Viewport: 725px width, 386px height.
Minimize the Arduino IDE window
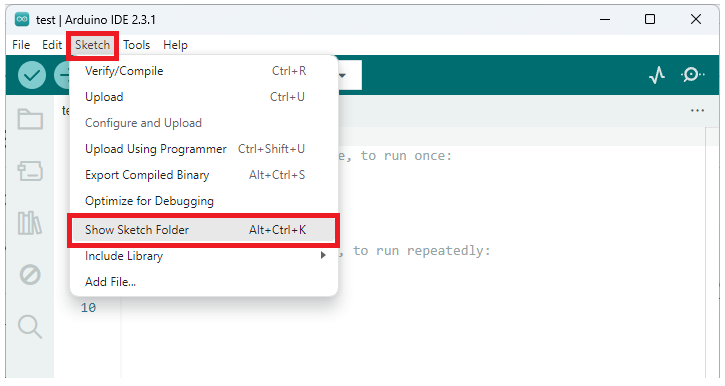[605, 19]
